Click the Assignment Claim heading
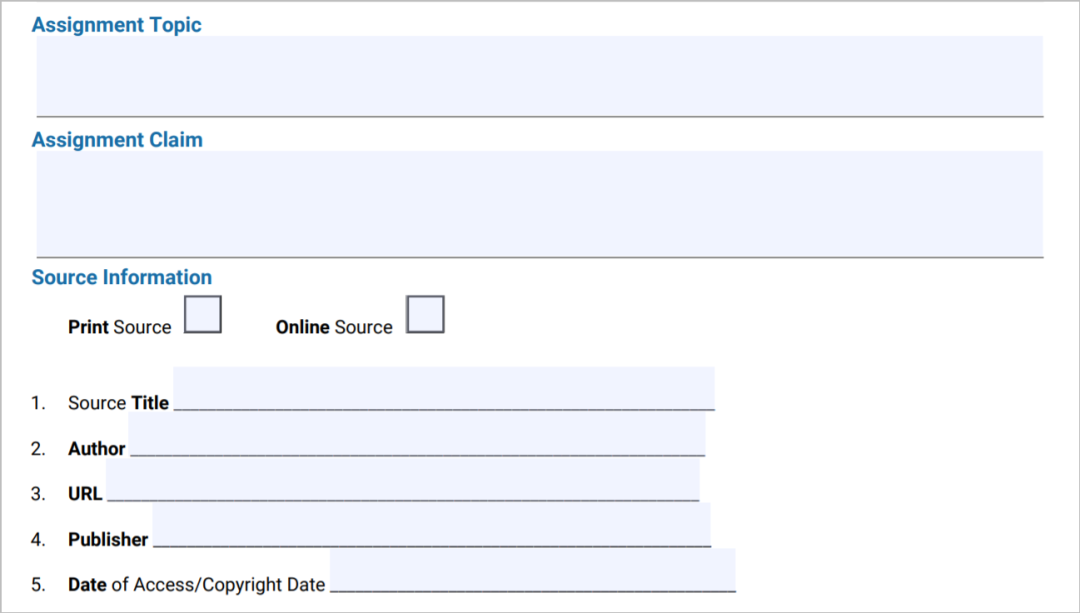 117,140
